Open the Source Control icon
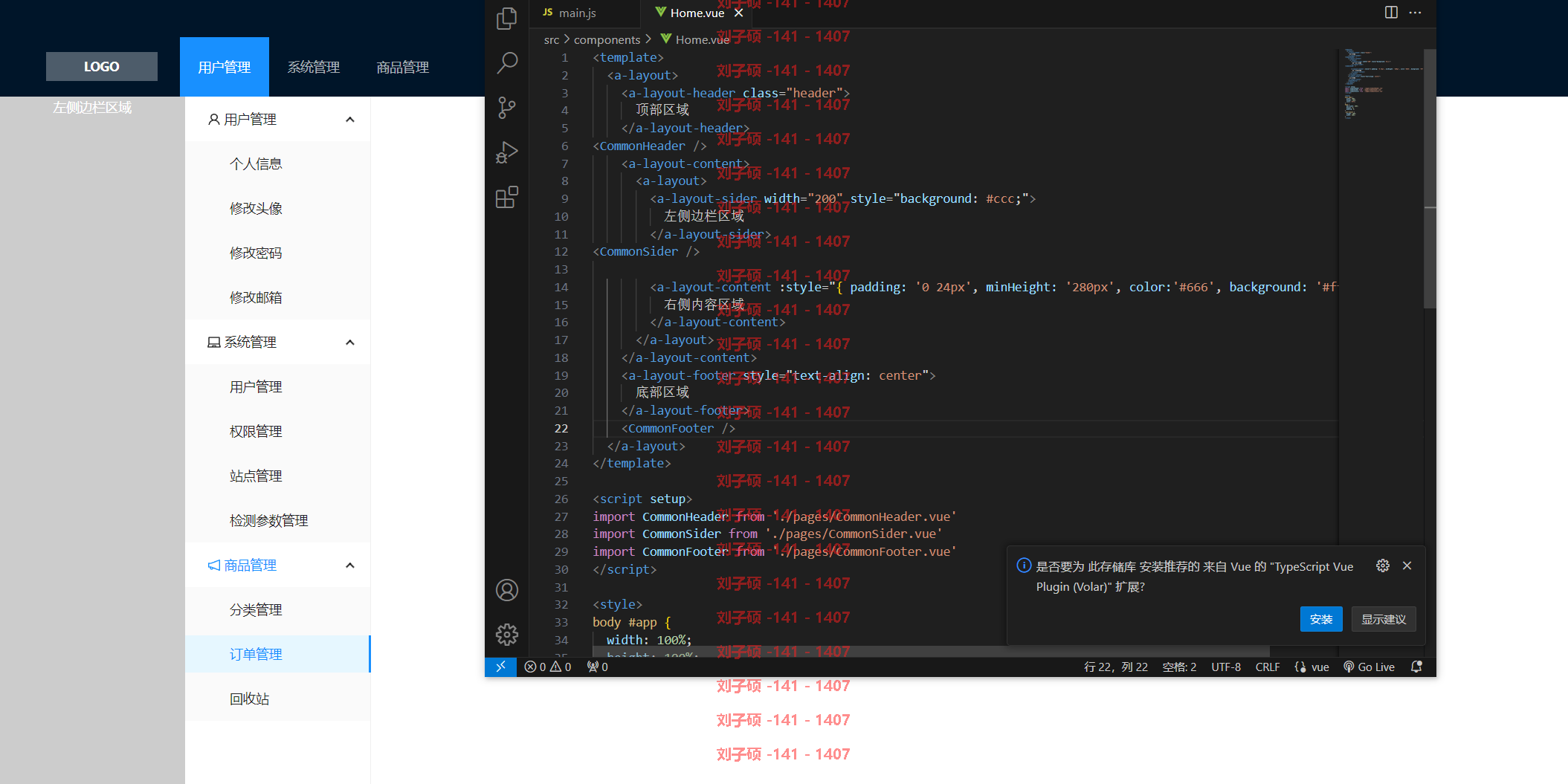 tap(507, 108)
